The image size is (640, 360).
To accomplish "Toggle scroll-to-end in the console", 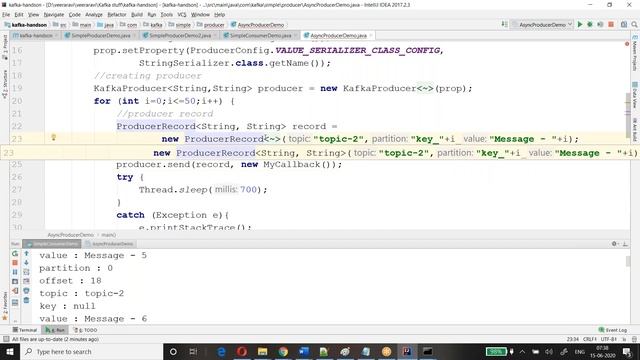I will pyautogui.click(x=26, y=281).
